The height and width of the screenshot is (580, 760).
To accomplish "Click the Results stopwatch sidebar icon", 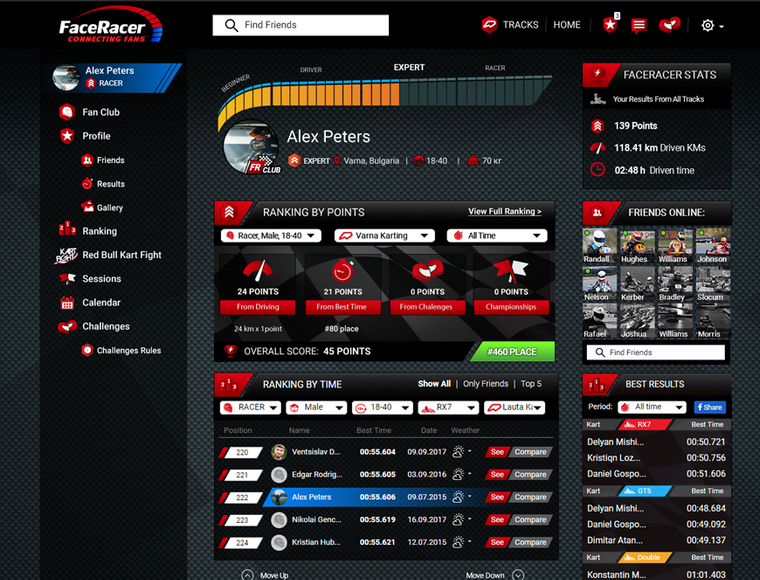I will pos(87,184).
